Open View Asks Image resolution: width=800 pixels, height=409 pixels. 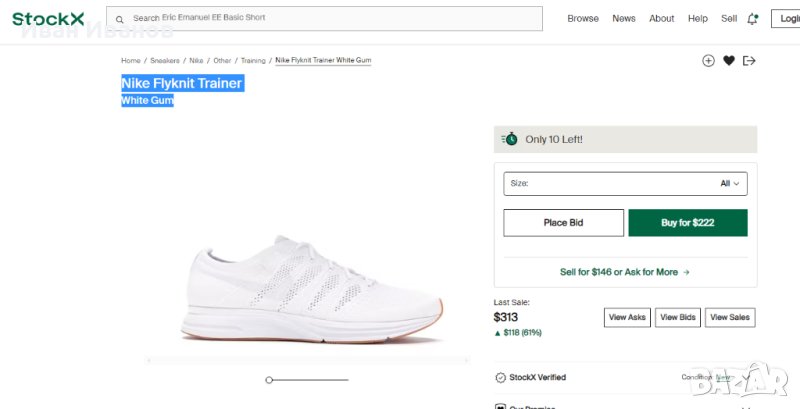pyautogui.click(x=628, y=317)
